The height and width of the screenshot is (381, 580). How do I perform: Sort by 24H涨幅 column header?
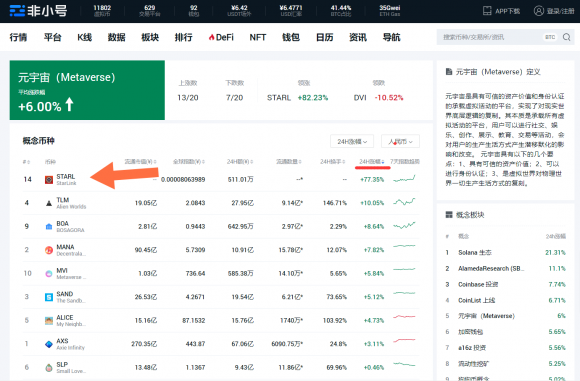[372, 162]
